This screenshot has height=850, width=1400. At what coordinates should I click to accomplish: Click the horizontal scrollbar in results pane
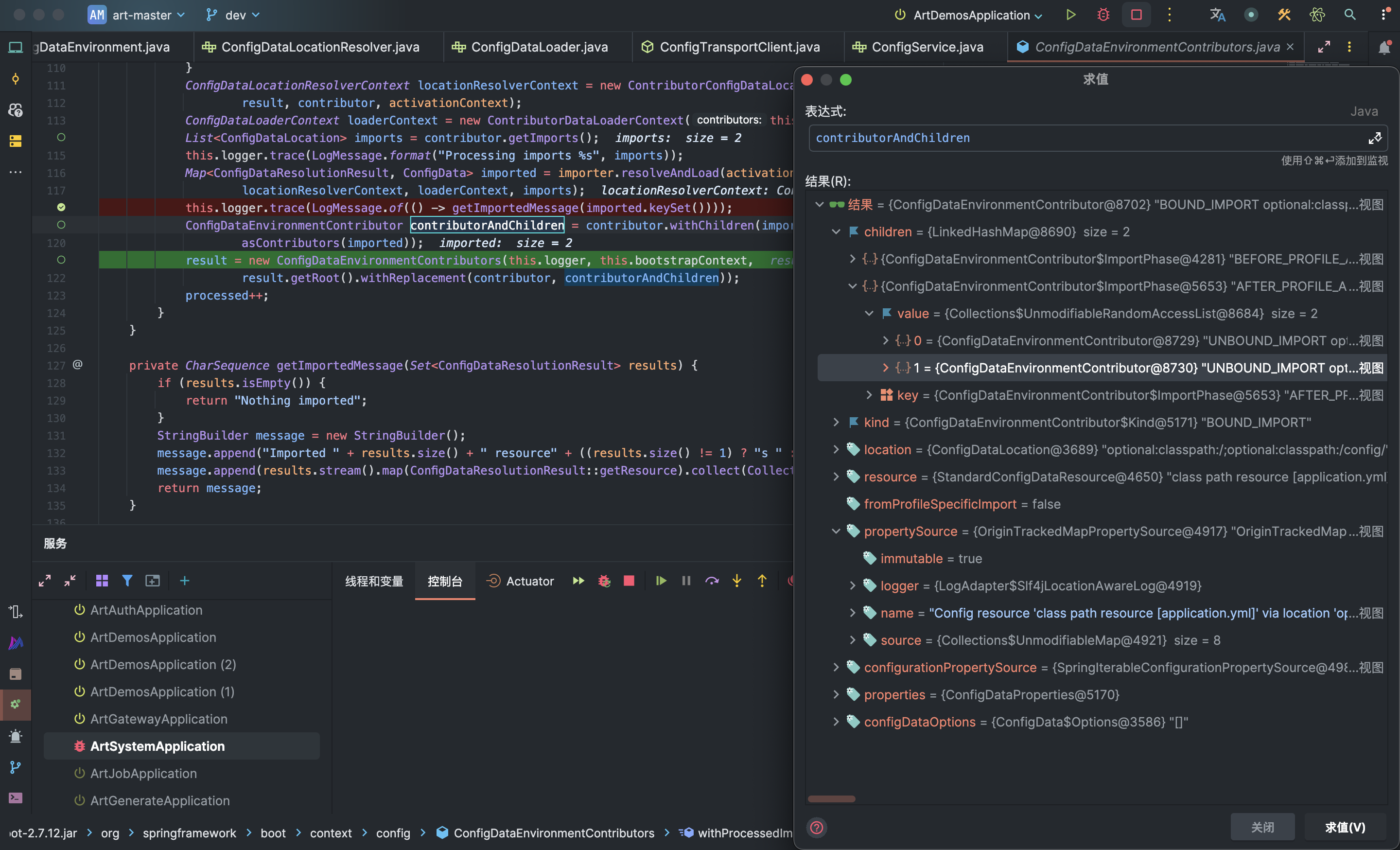(x=831, y=799)
